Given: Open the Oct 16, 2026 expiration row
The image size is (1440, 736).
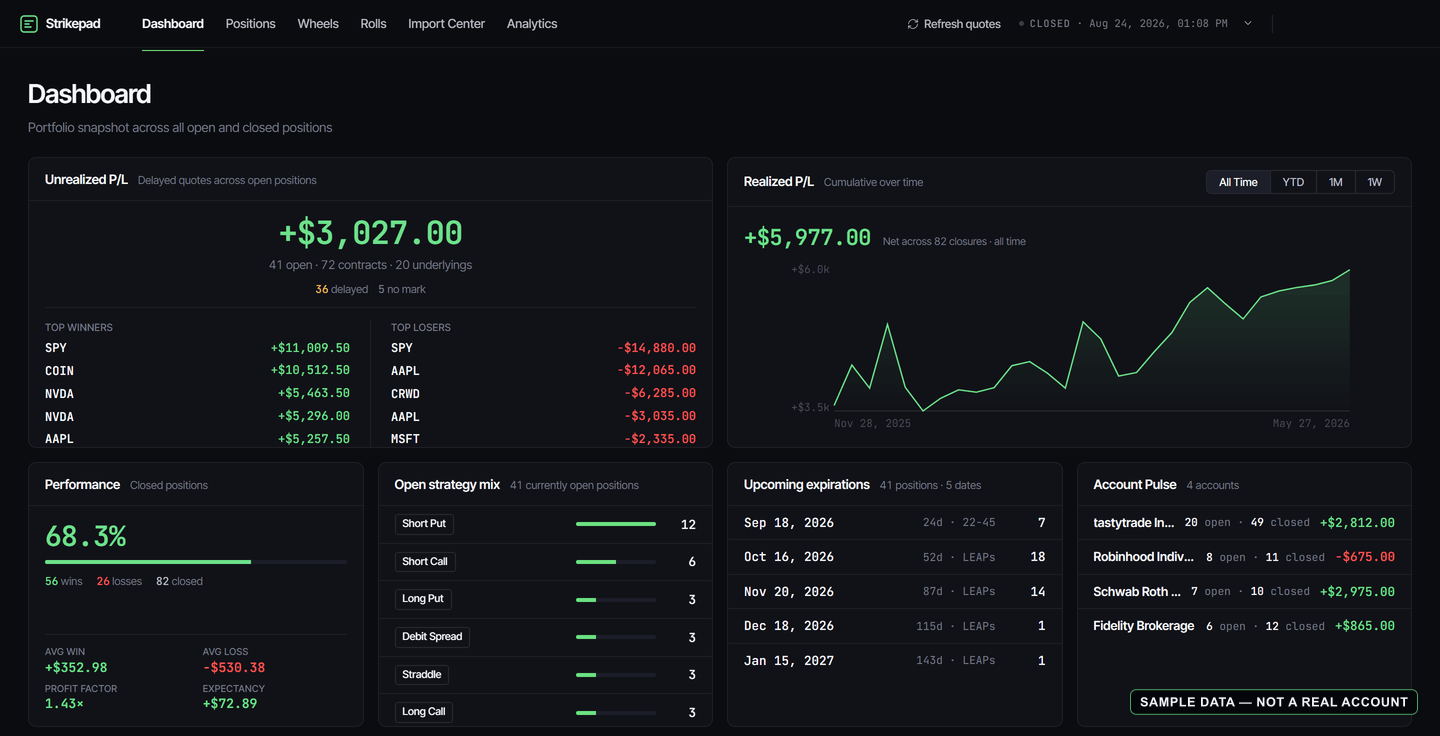Looking at the screenshot, I should (894, 557).
